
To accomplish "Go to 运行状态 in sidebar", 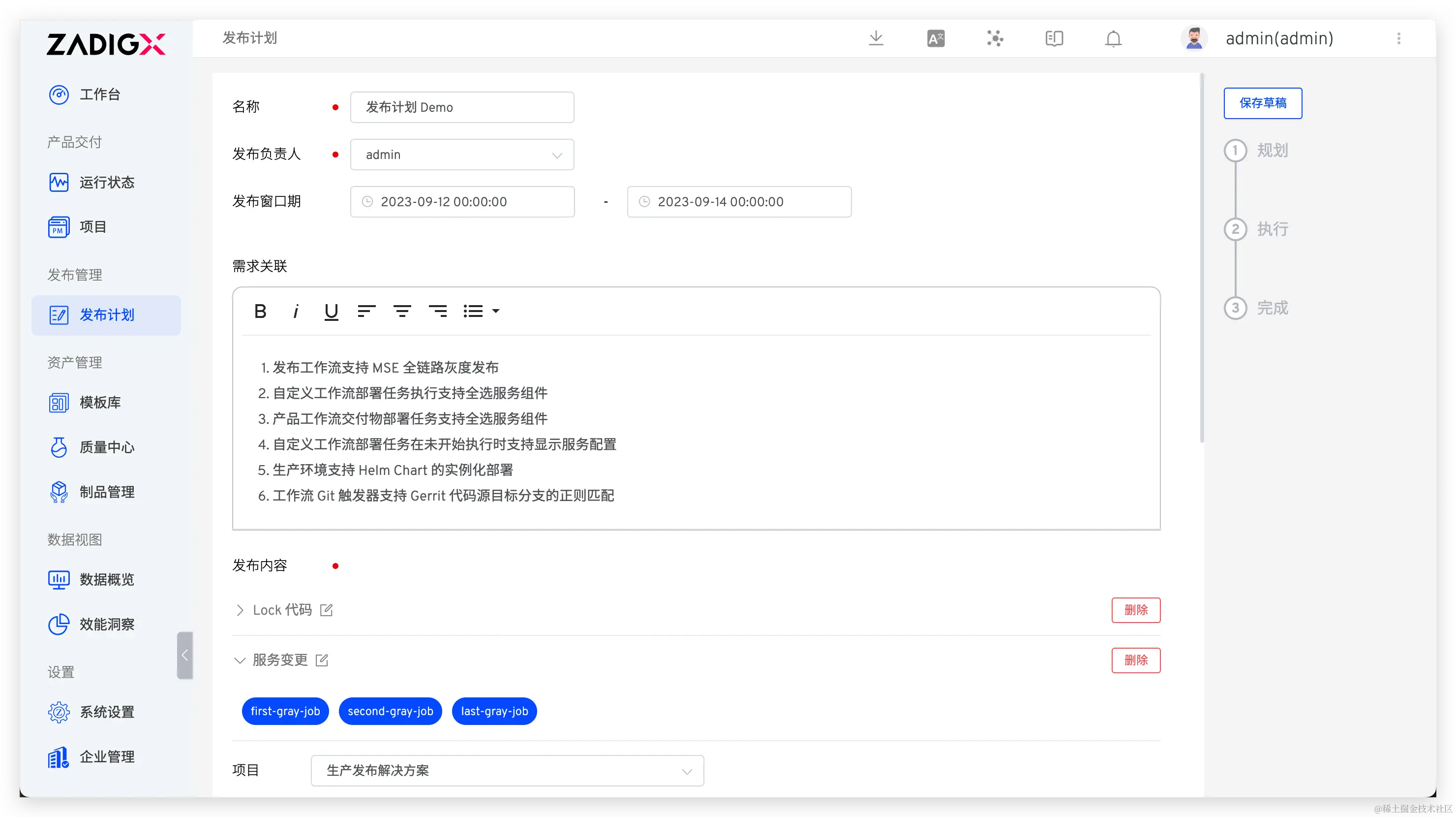I will (x=106, y=183).
